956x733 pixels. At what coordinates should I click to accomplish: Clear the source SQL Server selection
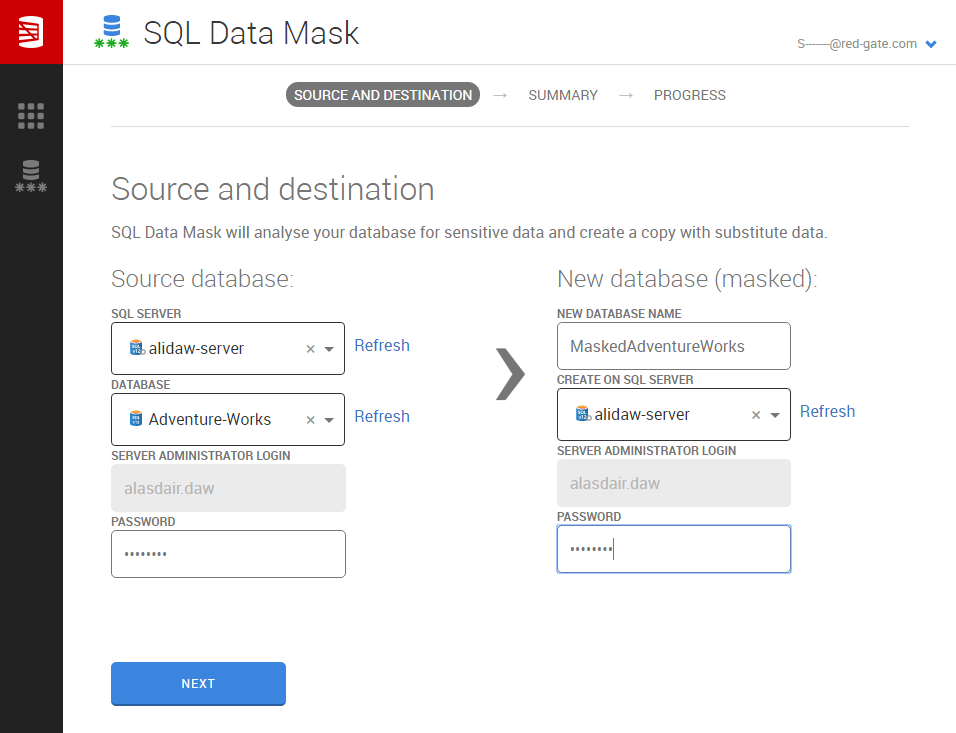(x=310, y=349)
